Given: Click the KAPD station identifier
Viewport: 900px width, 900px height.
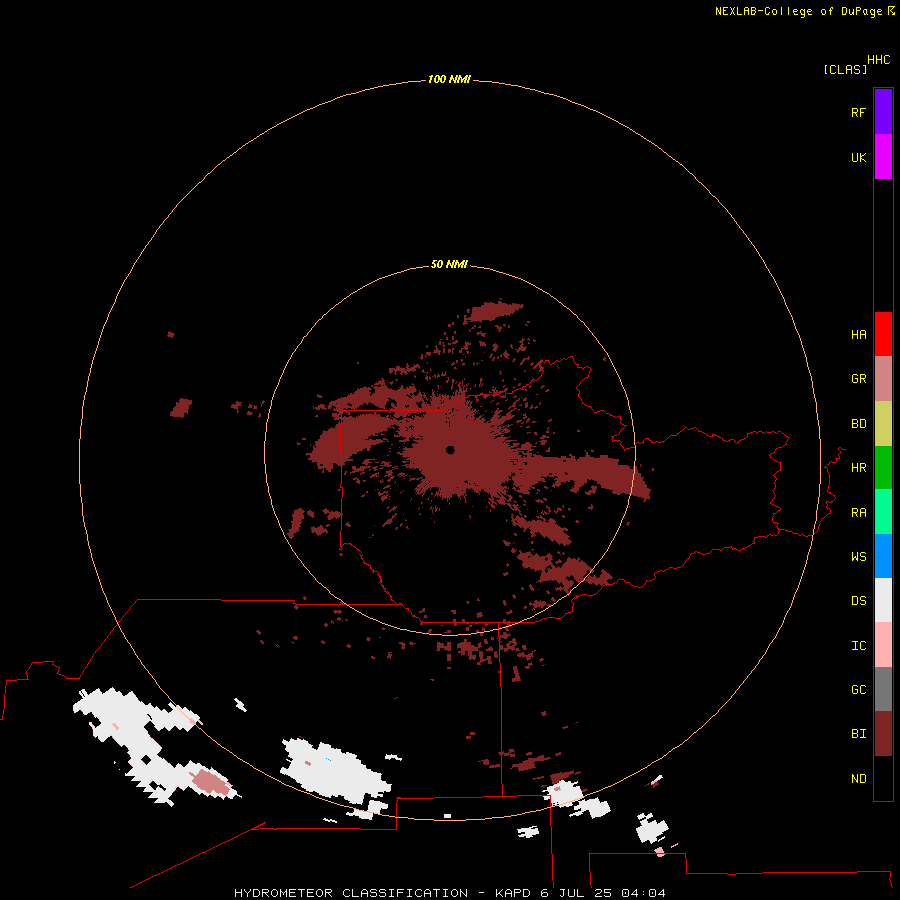Looking at the screenshot, I should point(511,893).
